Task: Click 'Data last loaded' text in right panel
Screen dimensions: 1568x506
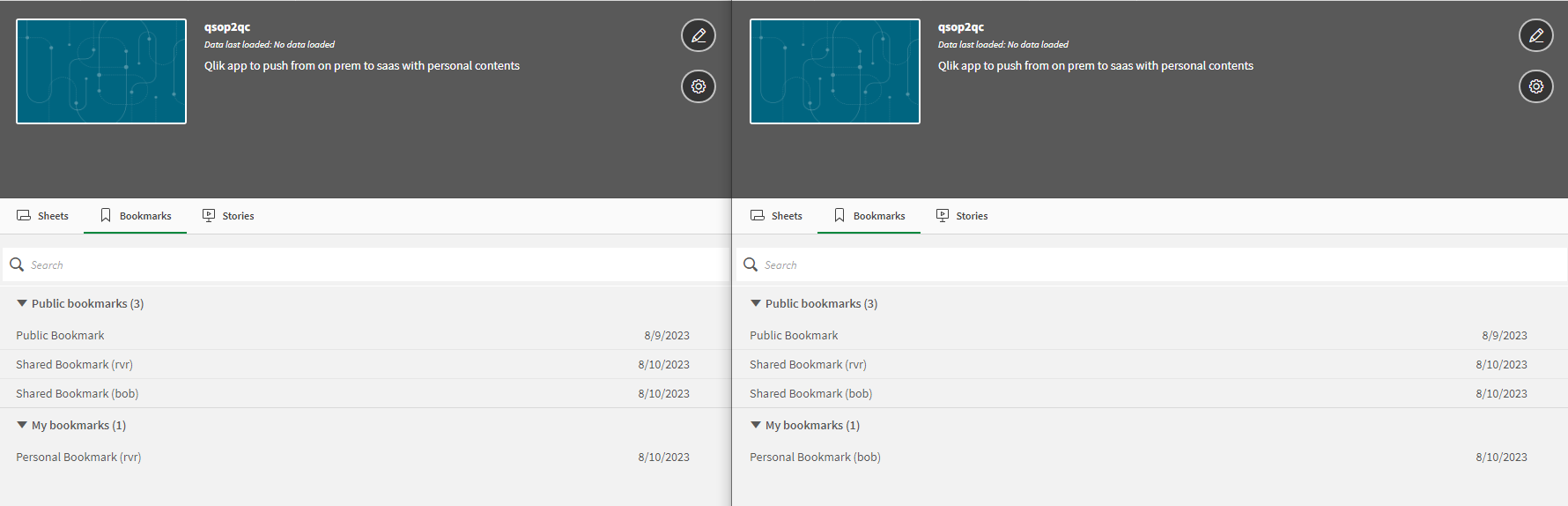Action: [x=1003, y=44]
